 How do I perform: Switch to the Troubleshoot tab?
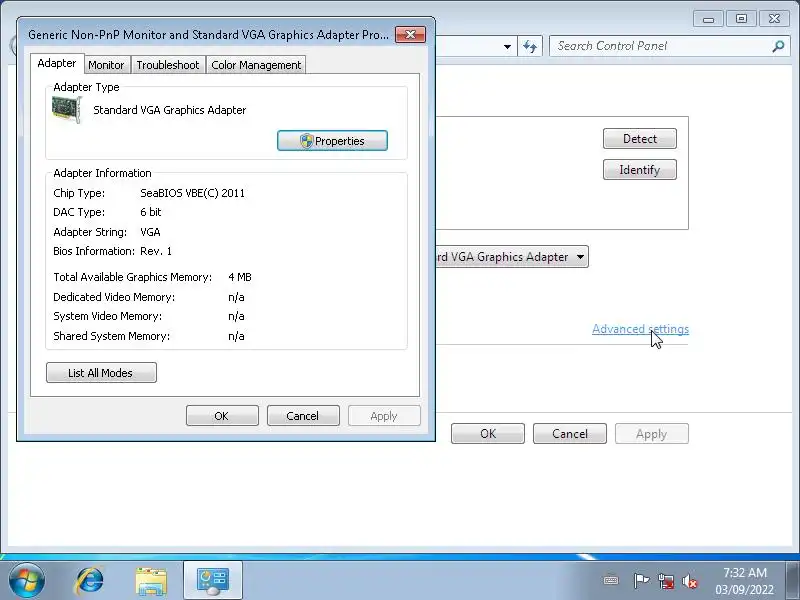click(168, 65)
